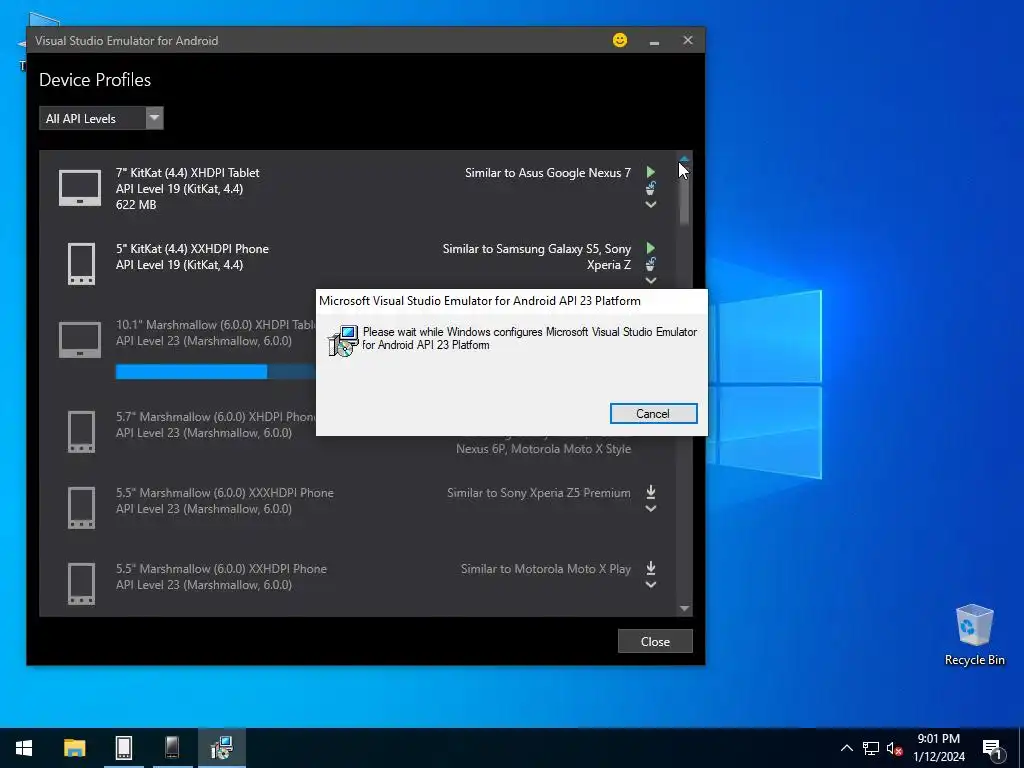Click the 5.5" XXXHDPI phone device icon
The width and height of the screenshot is (1024, 768).
tap(81, 507)
